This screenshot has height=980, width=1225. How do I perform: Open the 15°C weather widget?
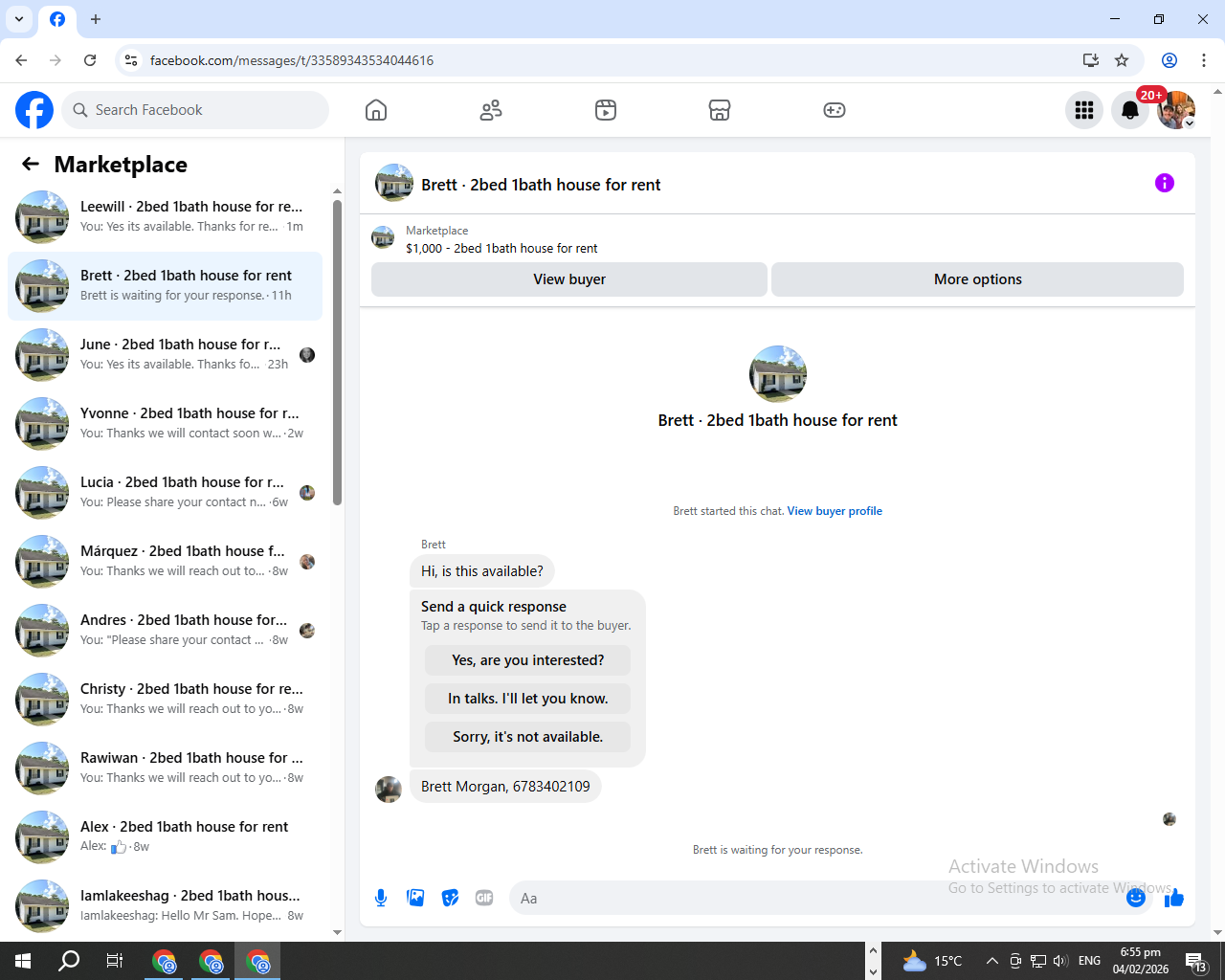[932, 961]
